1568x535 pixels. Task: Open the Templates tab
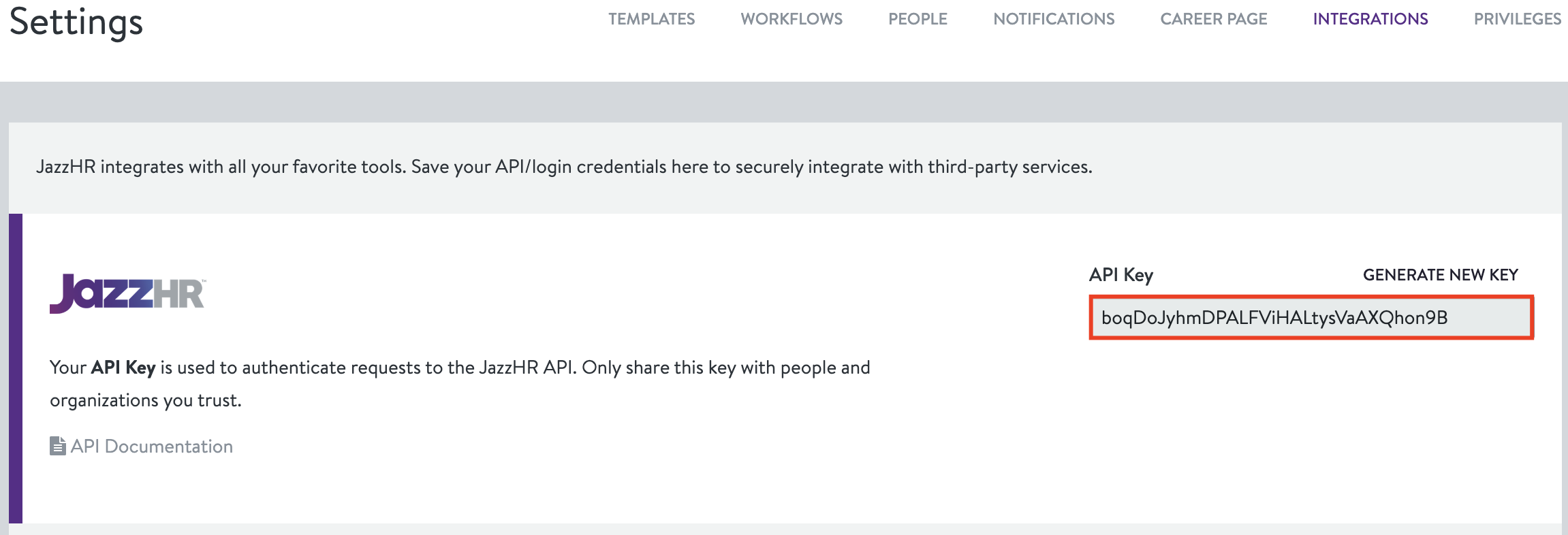click(651, 19)
